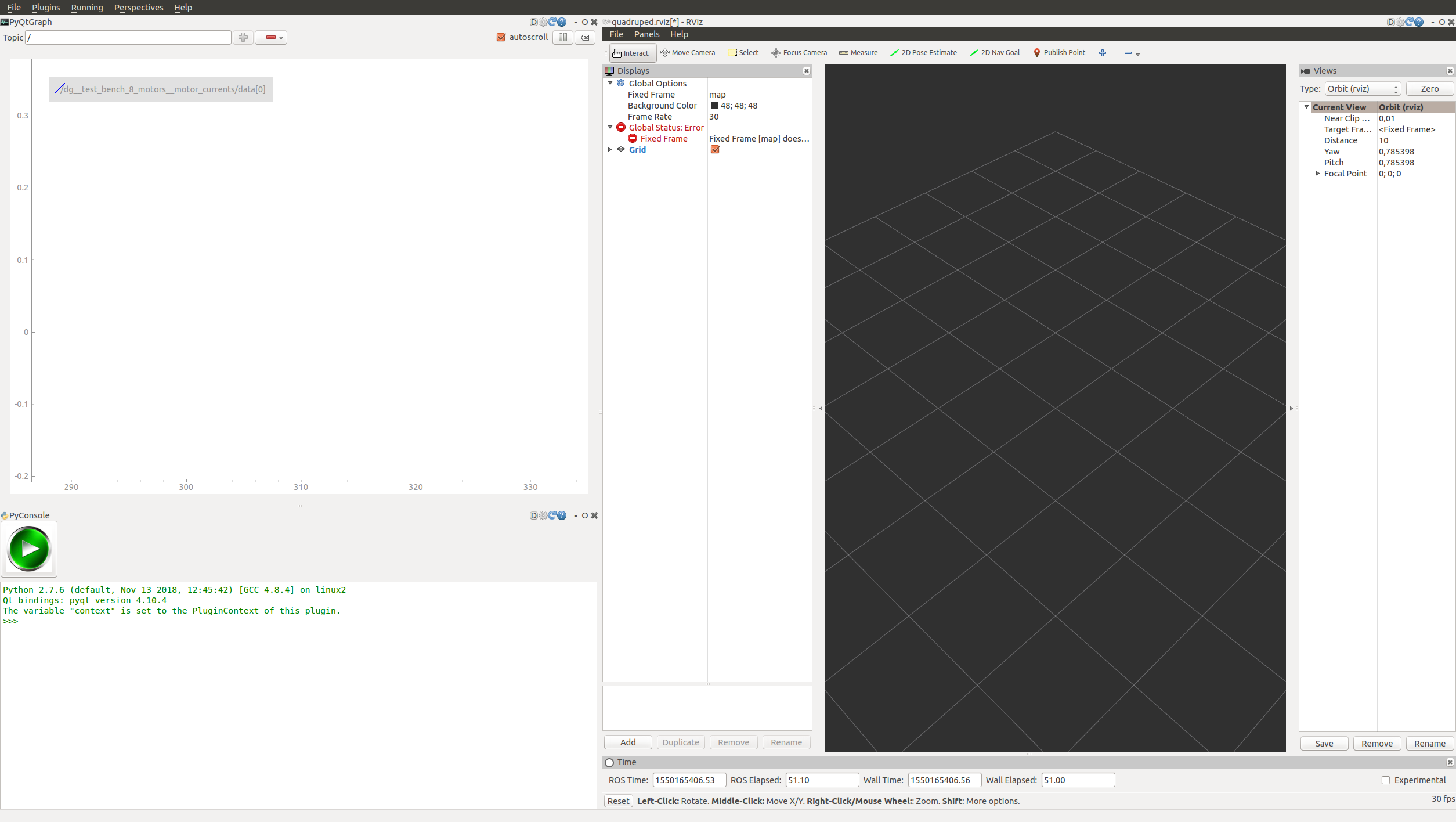Screen dimensions: 1456x822
Task: Click the Focus Camera tool
Action: pos(799,52)
